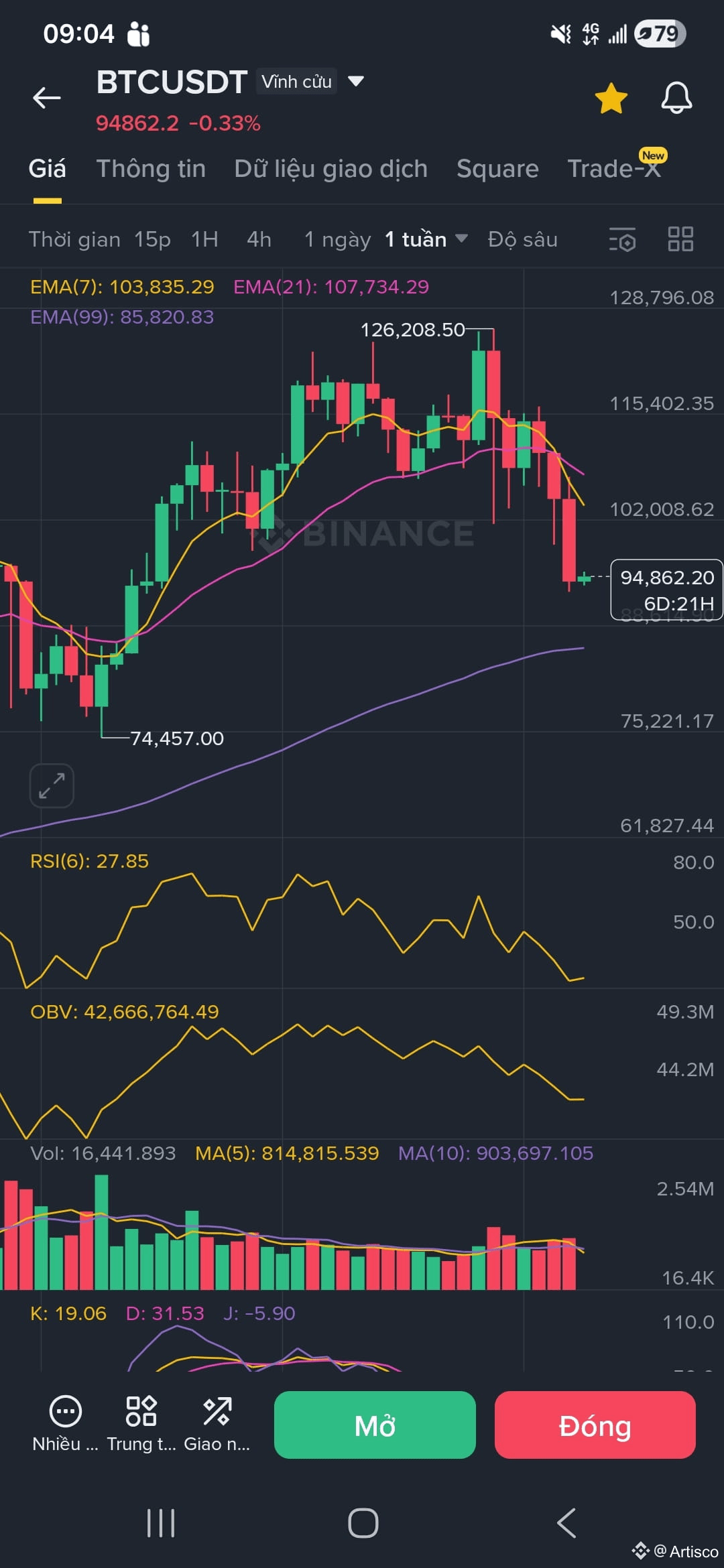This screenshot has width=724, height=1568.
Task: Tap the K: 19.06 KDJ label
Action: pyautogui.click(x=68, y=1313)
